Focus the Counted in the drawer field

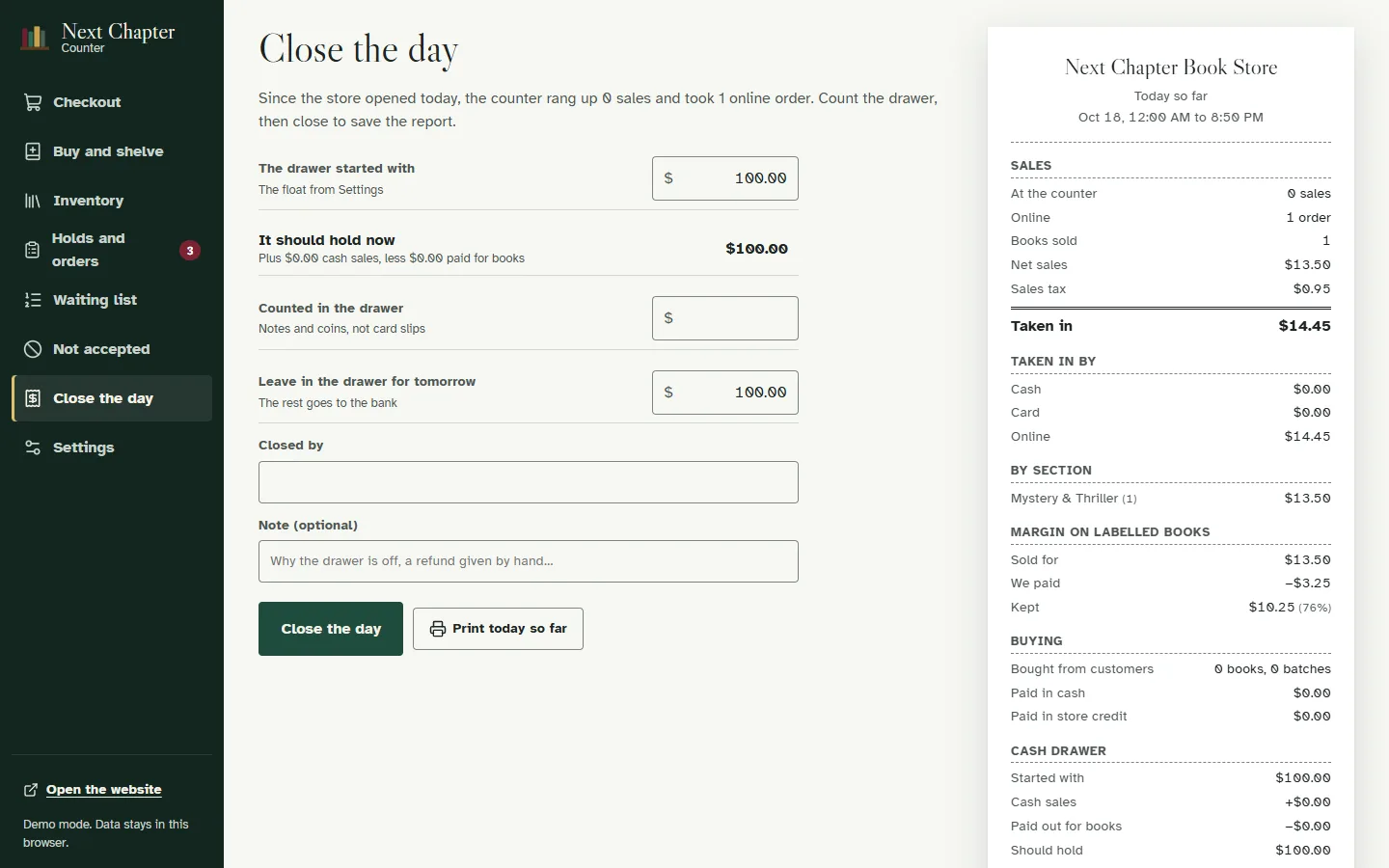coord(725,318)
